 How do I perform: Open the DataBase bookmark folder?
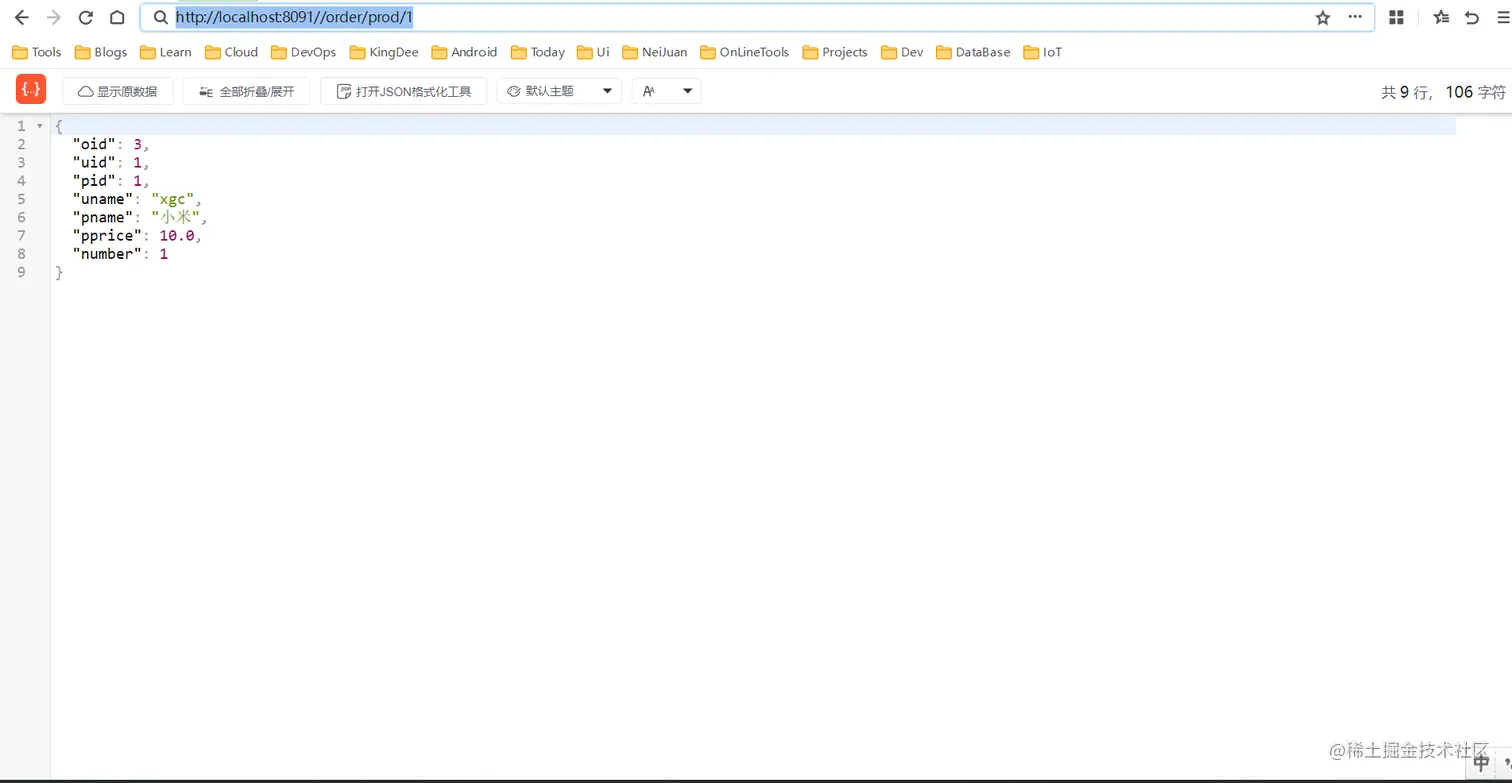[x=973, y=52]
